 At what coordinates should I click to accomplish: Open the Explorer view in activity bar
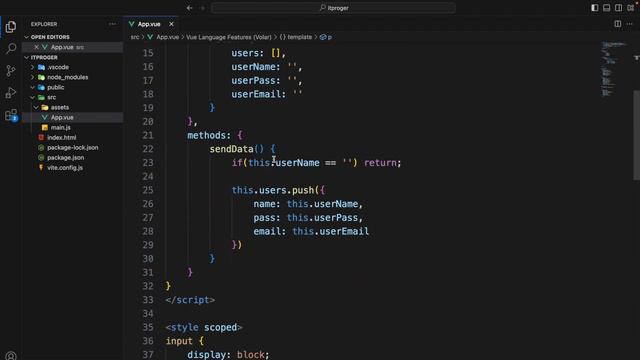coord(11,27)
